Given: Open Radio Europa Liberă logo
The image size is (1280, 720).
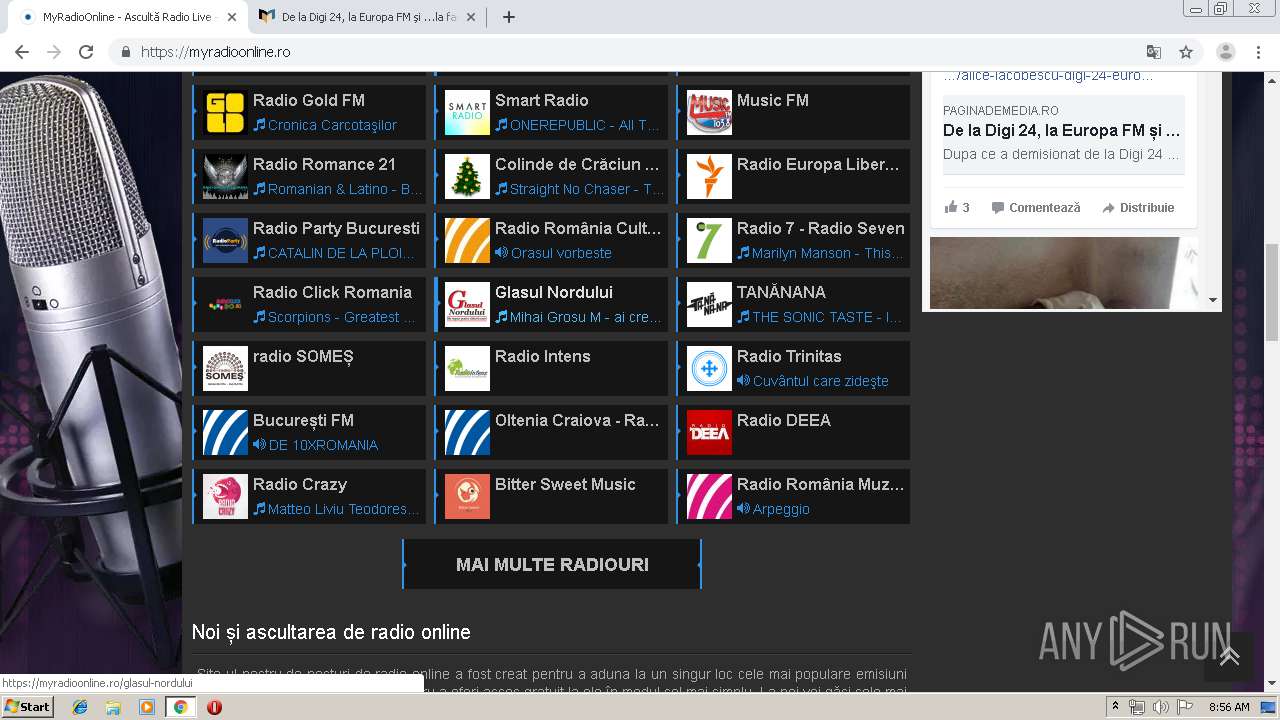Looking at the screenshot, I should click(x=709, y=176).
